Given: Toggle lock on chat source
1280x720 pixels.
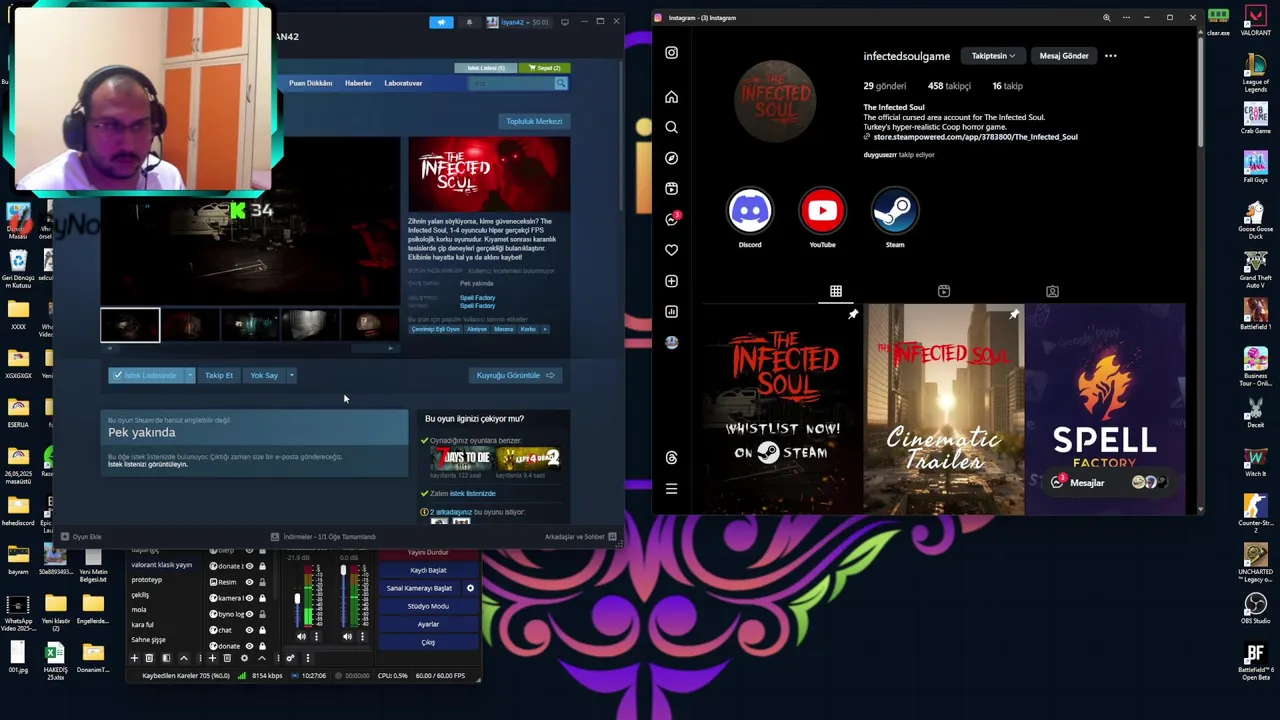Looking at the screenshot, I should (x=263, y=630).
